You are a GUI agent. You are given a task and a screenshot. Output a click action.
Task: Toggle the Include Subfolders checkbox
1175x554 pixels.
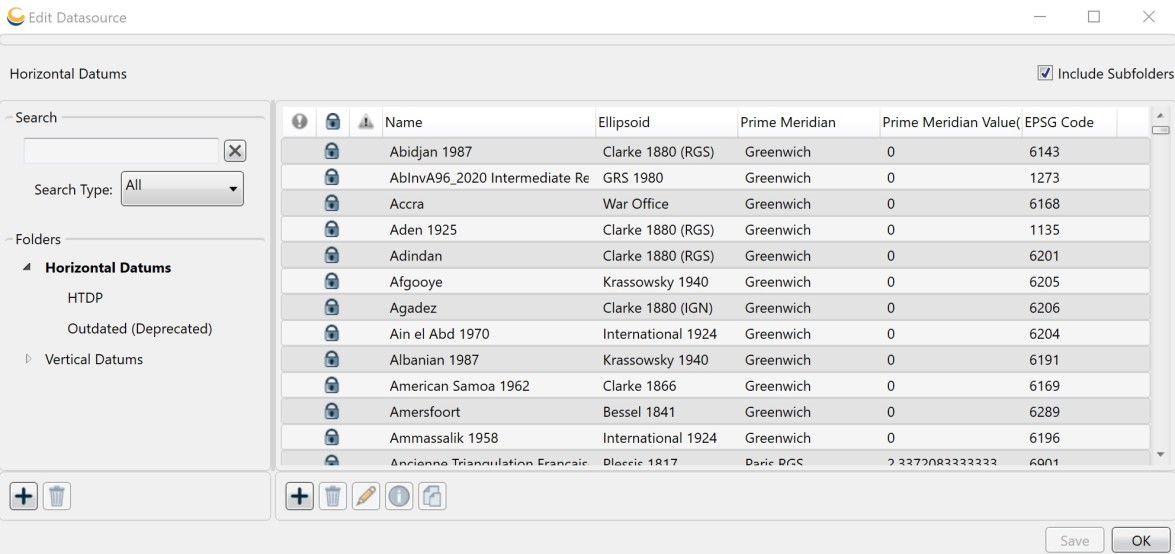click(x=1045, y=74)
